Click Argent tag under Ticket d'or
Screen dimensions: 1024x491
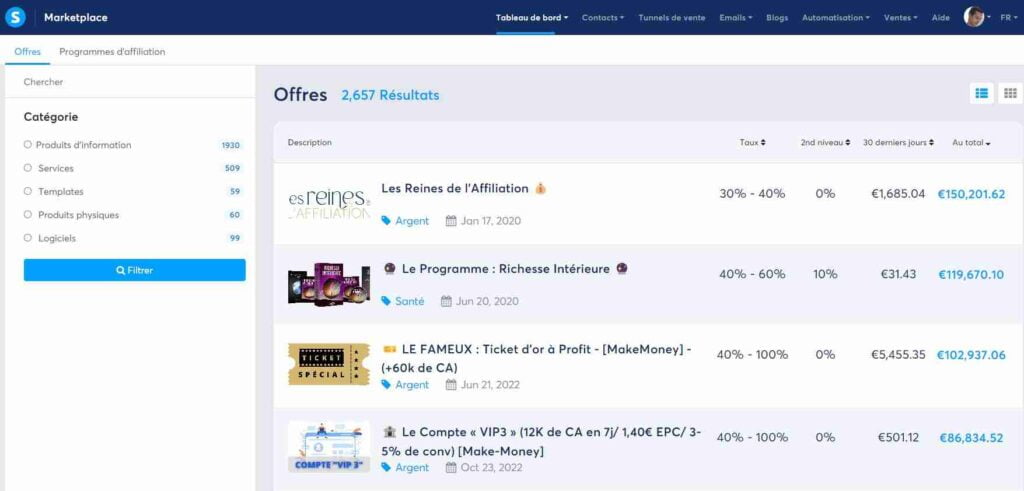click(x=412, y=385)
